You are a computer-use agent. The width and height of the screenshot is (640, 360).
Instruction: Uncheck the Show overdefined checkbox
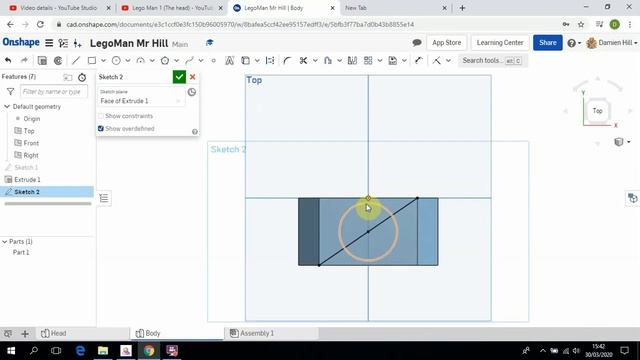click(101, 129)
